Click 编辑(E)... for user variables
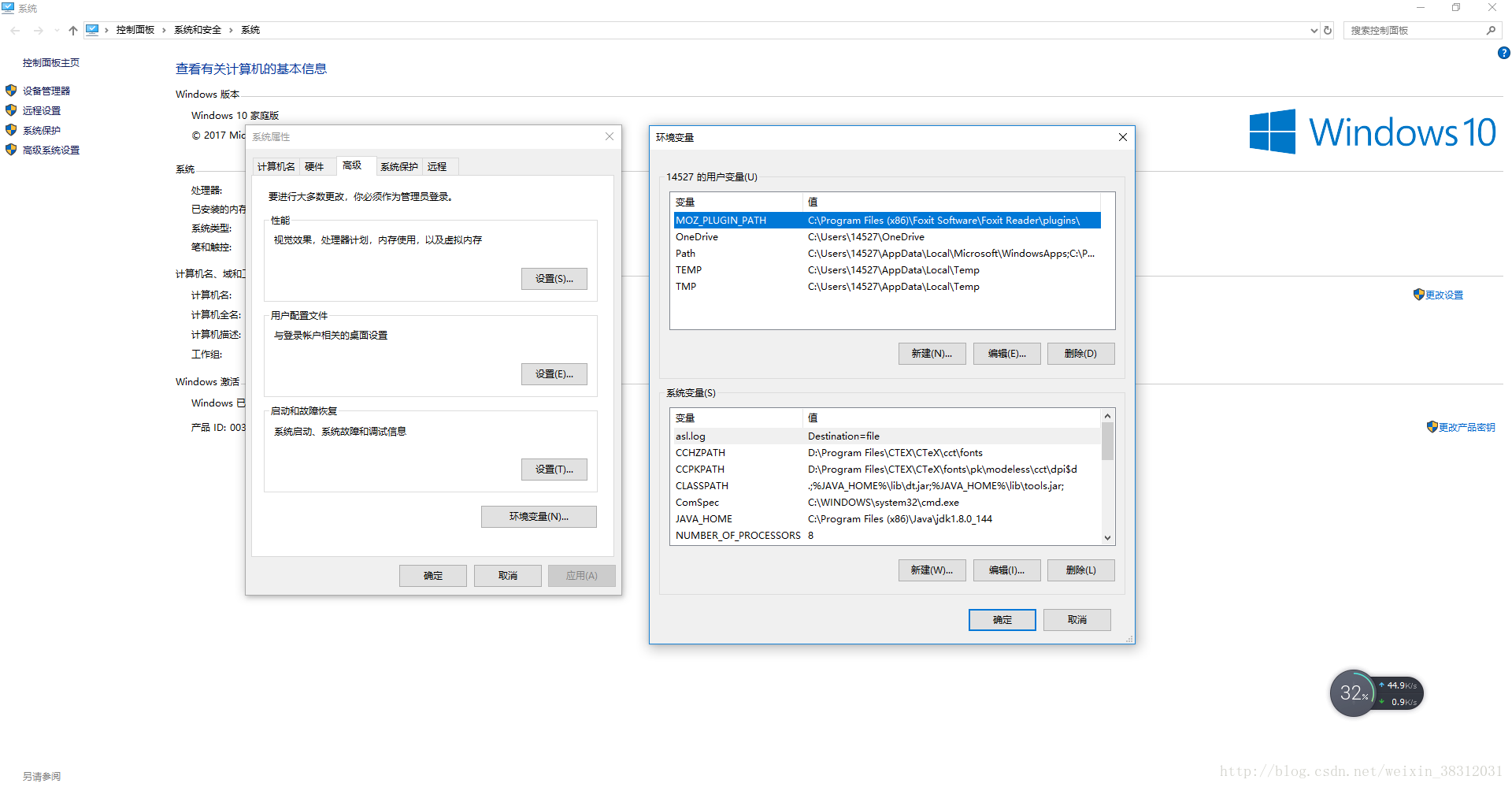 (x=1007, y=354)
